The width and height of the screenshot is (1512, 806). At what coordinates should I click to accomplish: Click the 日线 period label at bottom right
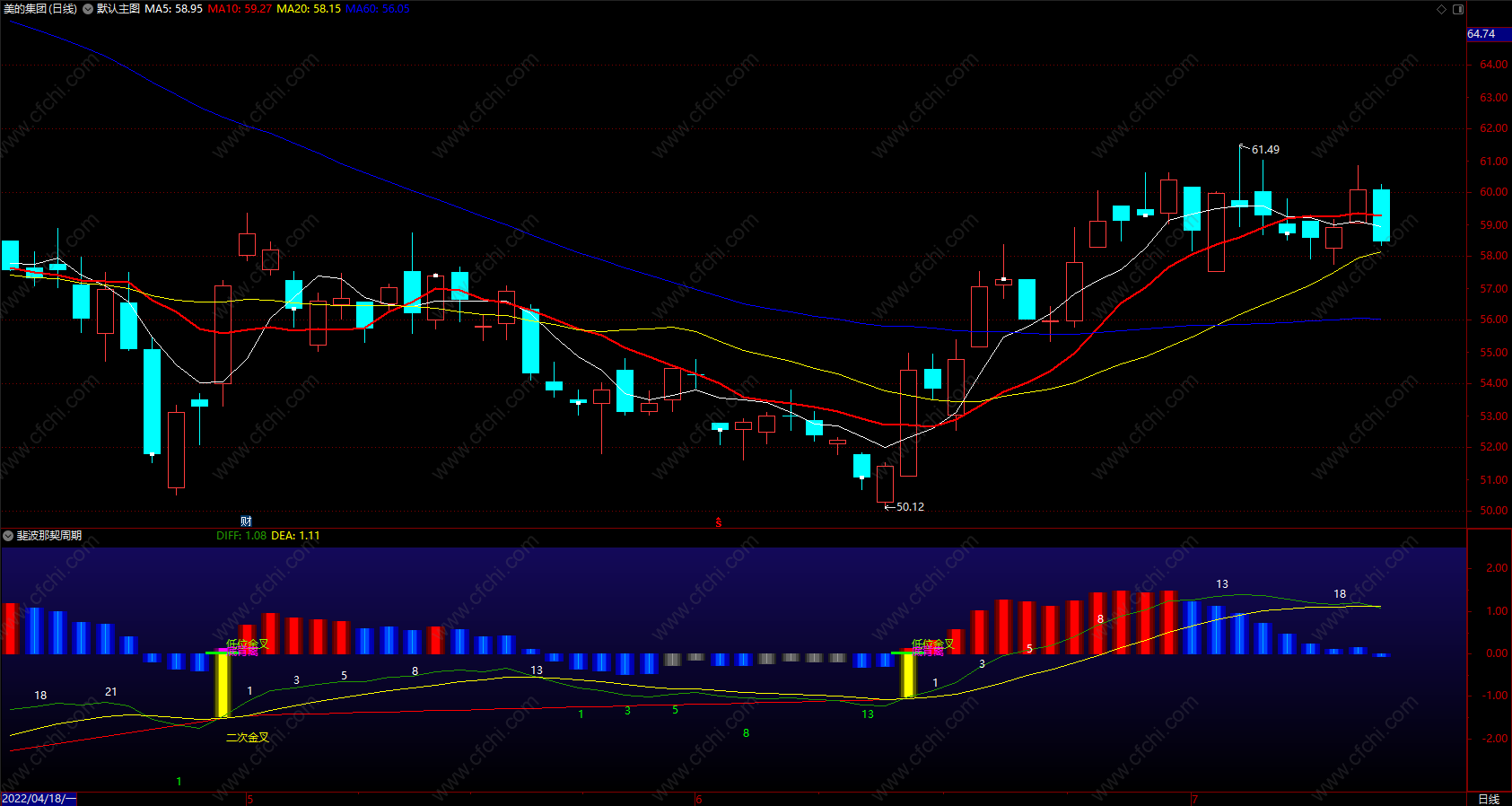pyautogui.click(x=1489, y=799)
